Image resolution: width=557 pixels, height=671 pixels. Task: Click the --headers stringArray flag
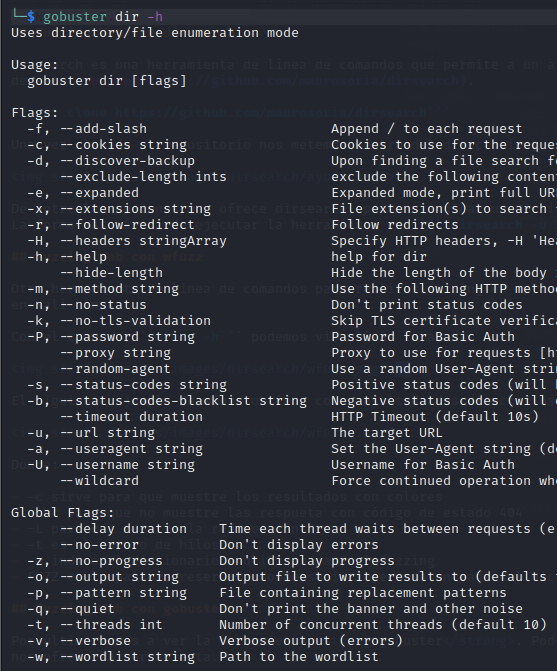[x=143, y=241]
